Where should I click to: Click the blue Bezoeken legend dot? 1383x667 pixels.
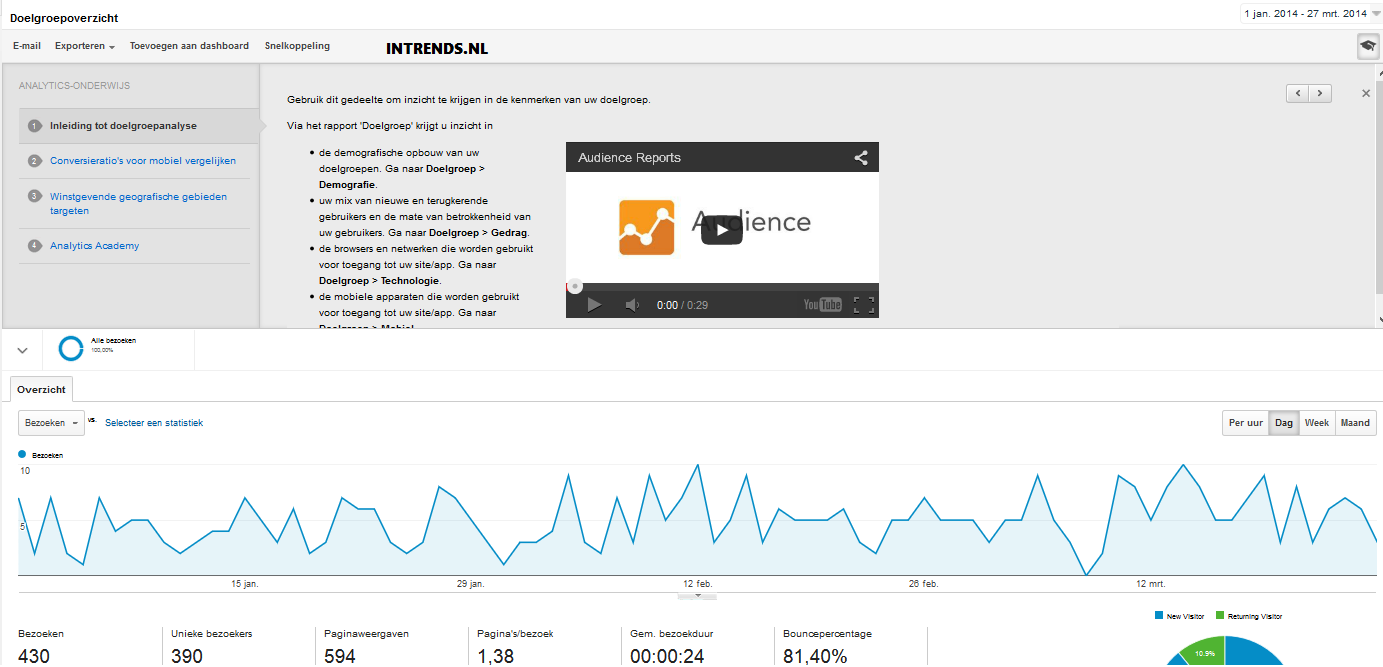click(x=22, y=454)
